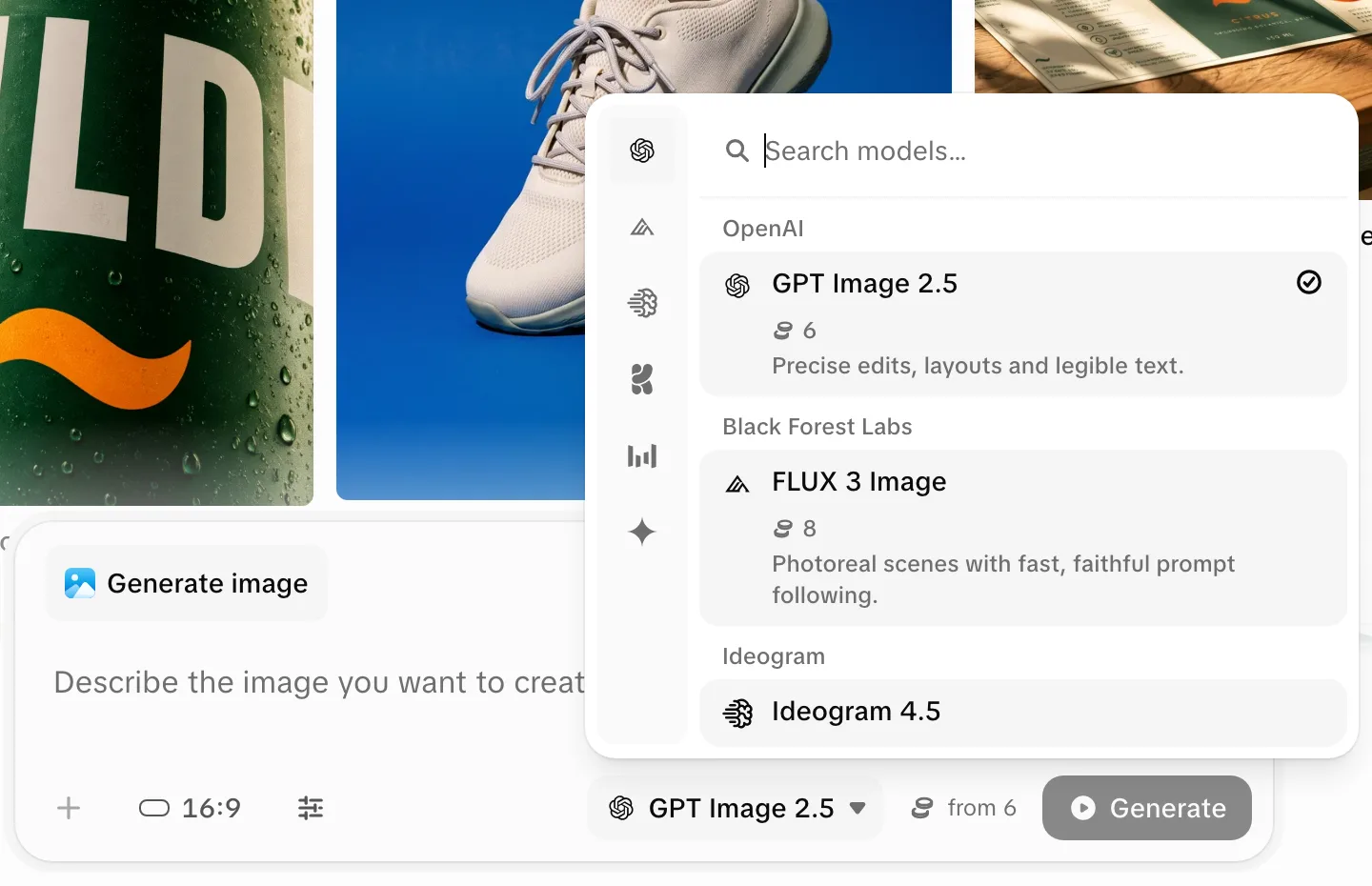Image resolution: width=1372 pixels, height=886 pixels.
Task: Click the Ideogram 4.5 row logo icon
Action: pos(737,713)
